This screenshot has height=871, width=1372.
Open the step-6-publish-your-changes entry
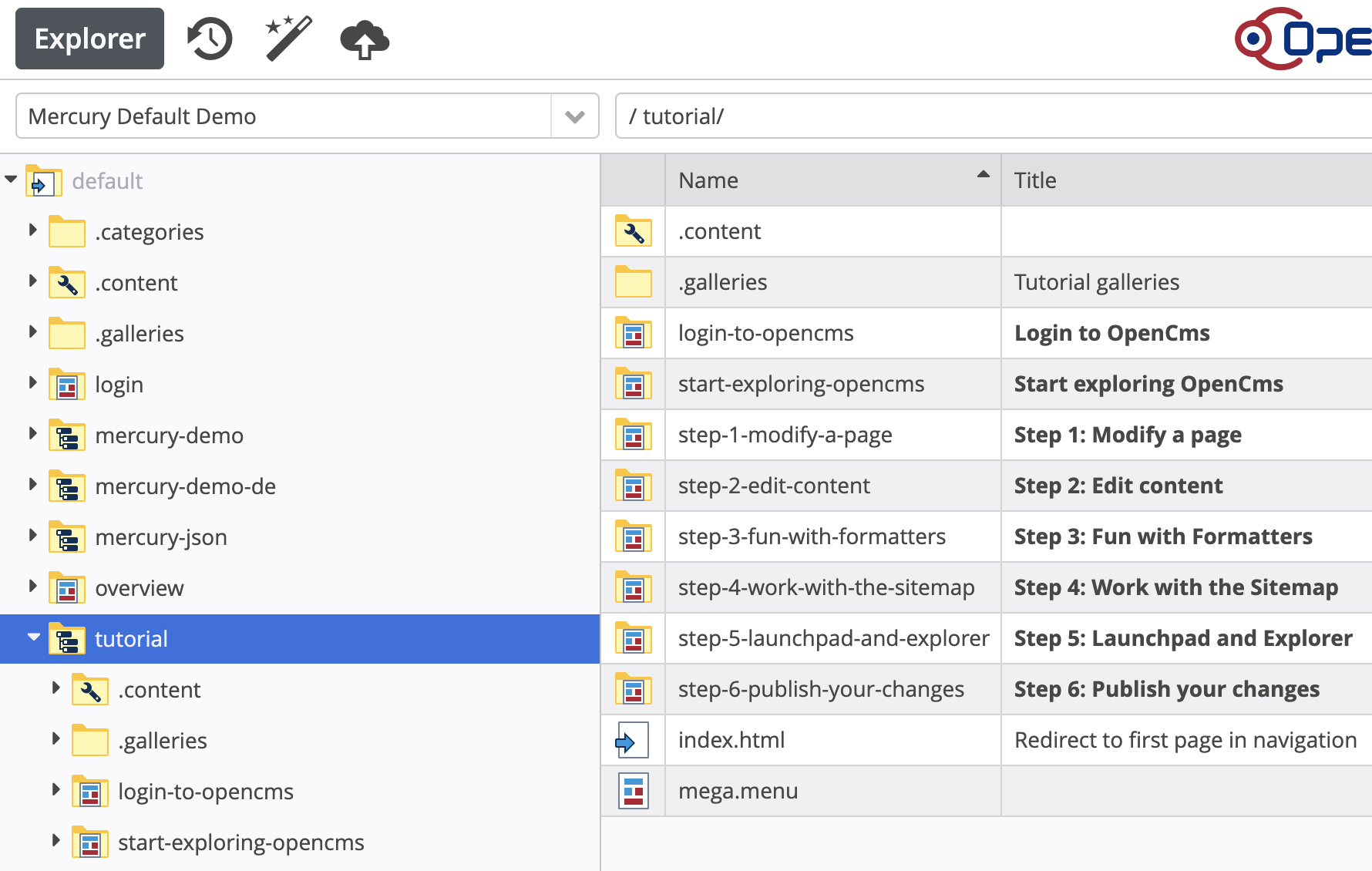pyautogui.click(x=821, y=689)
